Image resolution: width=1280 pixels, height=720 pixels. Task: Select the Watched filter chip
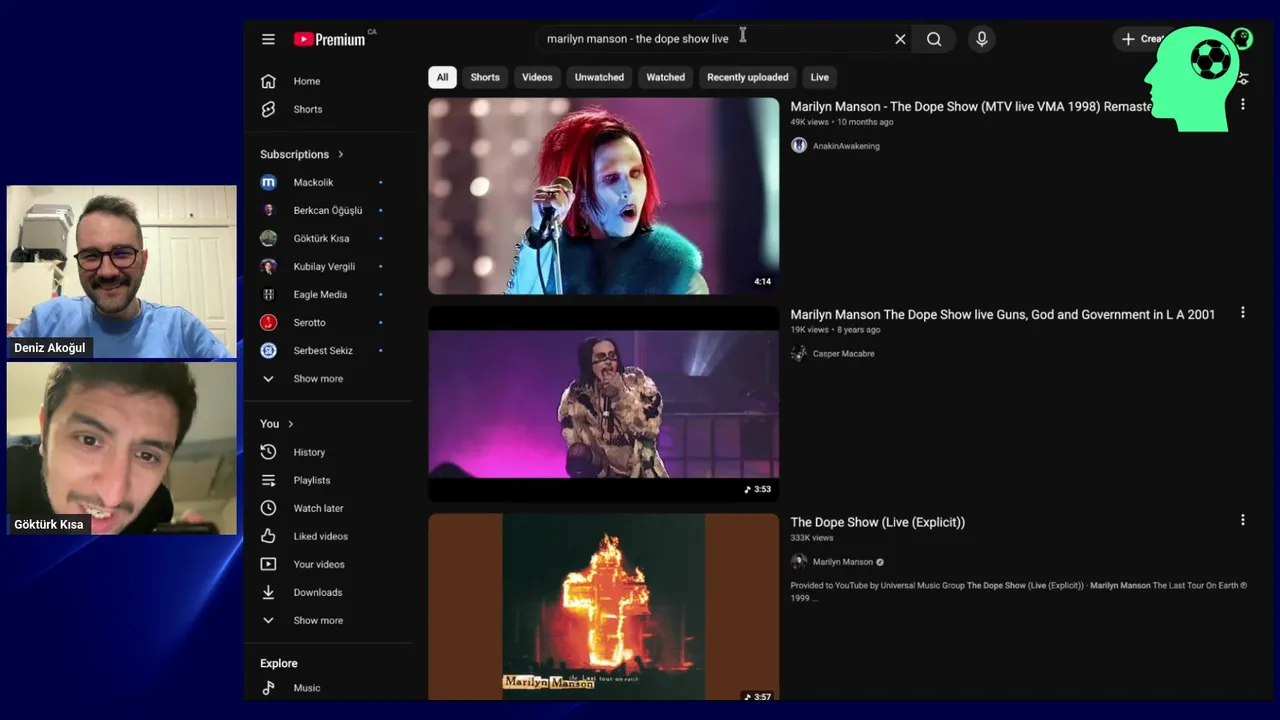(x=665, y=77)
